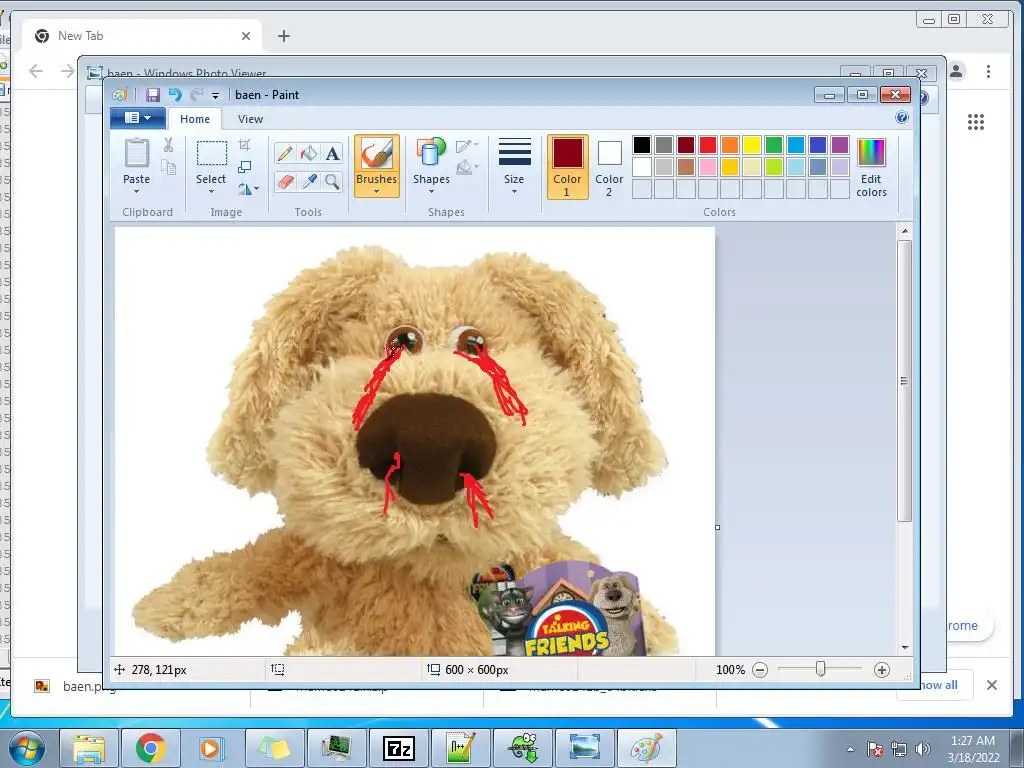Click the Redo arrow in quick access toolbar
The image size is (1024, 768).
pos(197,95)
